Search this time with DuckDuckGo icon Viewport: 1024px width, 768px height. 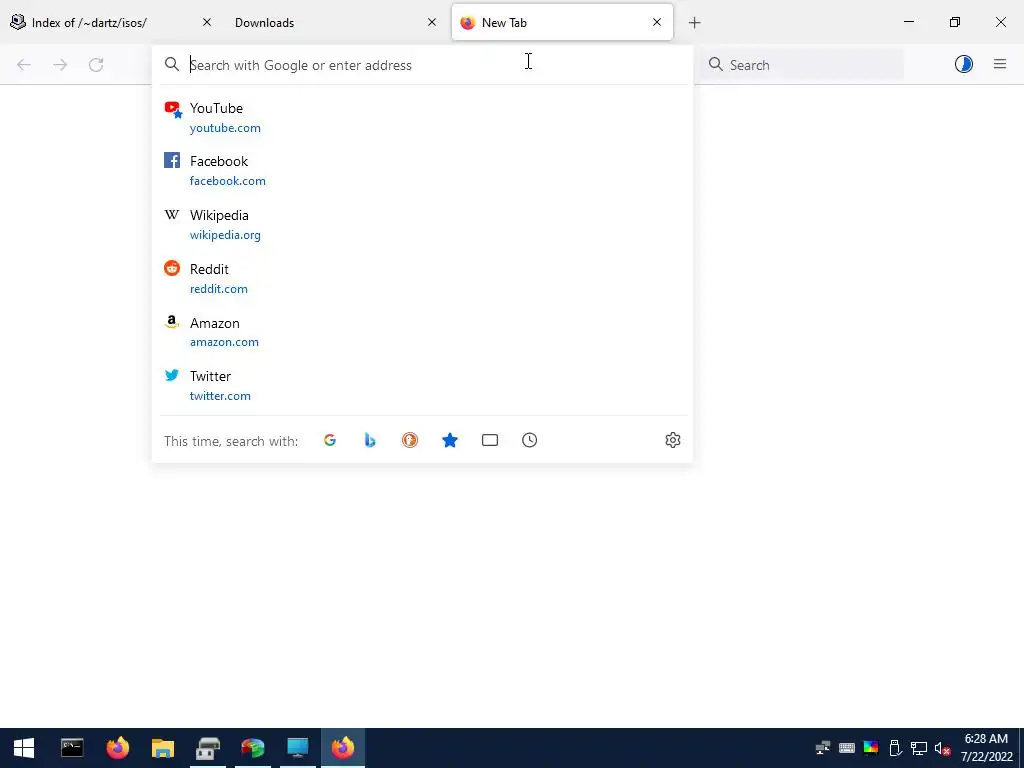(x=409, y=440)
